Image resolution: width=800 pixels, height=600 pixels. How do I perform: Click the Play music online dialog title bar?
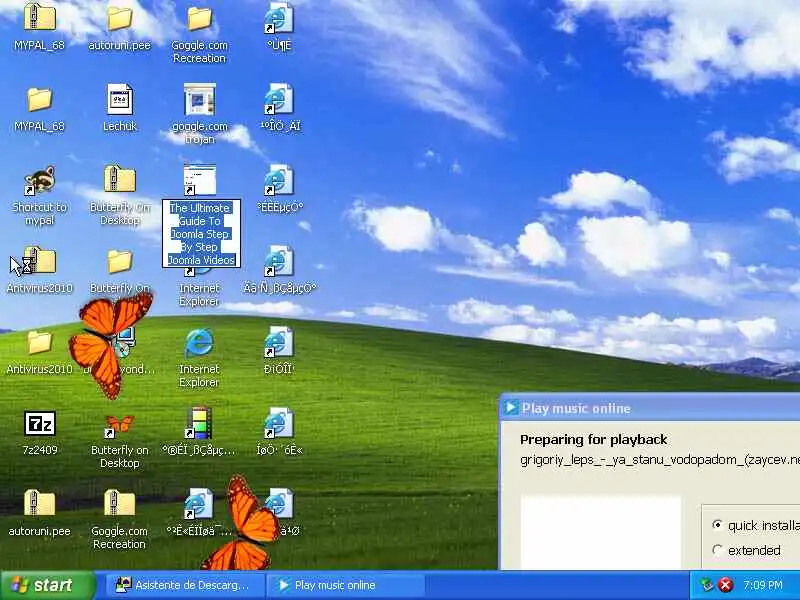pos(649,408)
